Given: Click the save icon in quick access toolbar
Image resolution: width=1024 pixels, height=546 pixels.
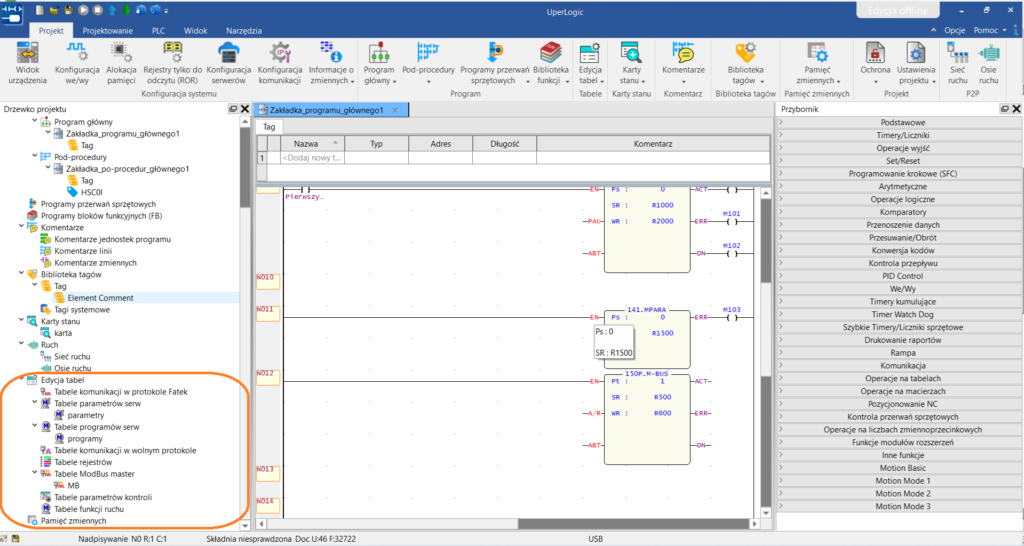Looking at the screenshot, I should [69, 10].
